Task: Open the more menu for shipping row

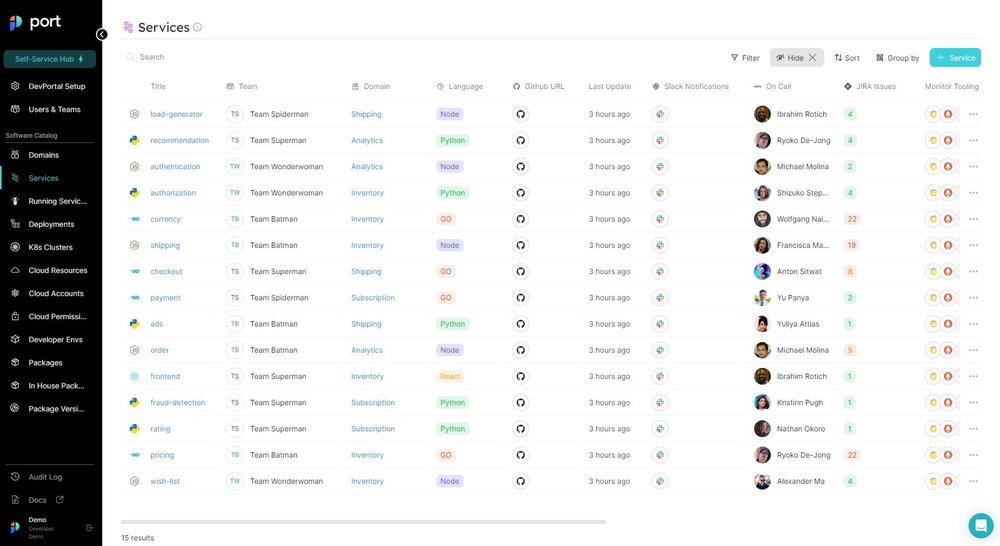Action: pos(973,245)
